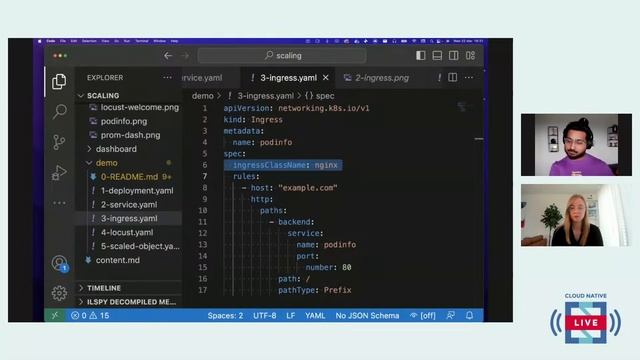Open the Search view in the activity bar

point(60,111)
